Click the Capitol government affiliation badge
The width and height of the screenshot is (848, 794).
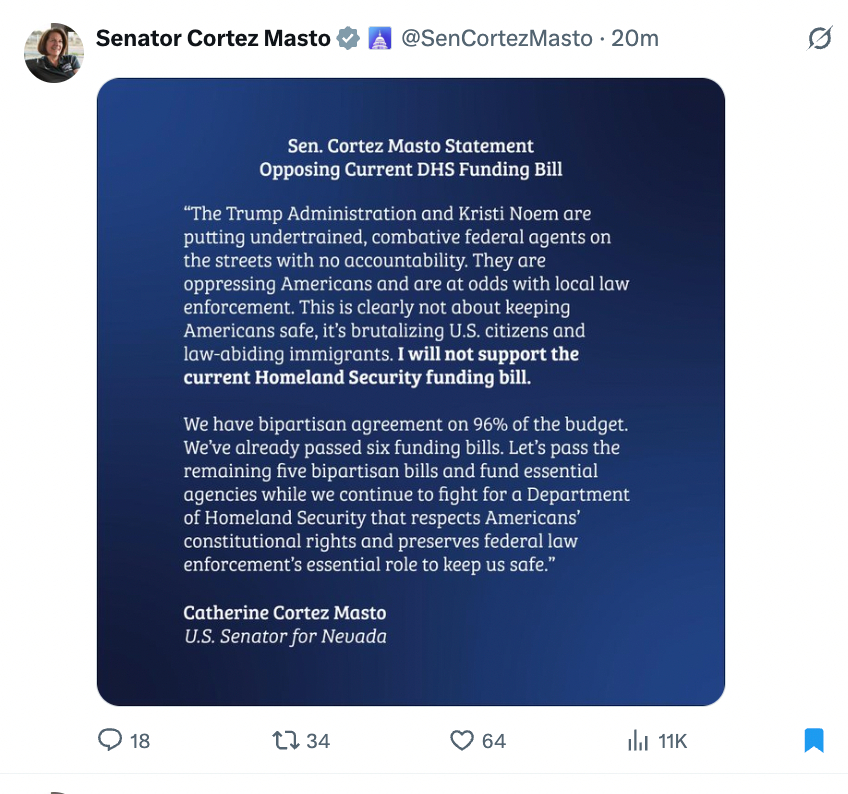[x=379, y=39]
